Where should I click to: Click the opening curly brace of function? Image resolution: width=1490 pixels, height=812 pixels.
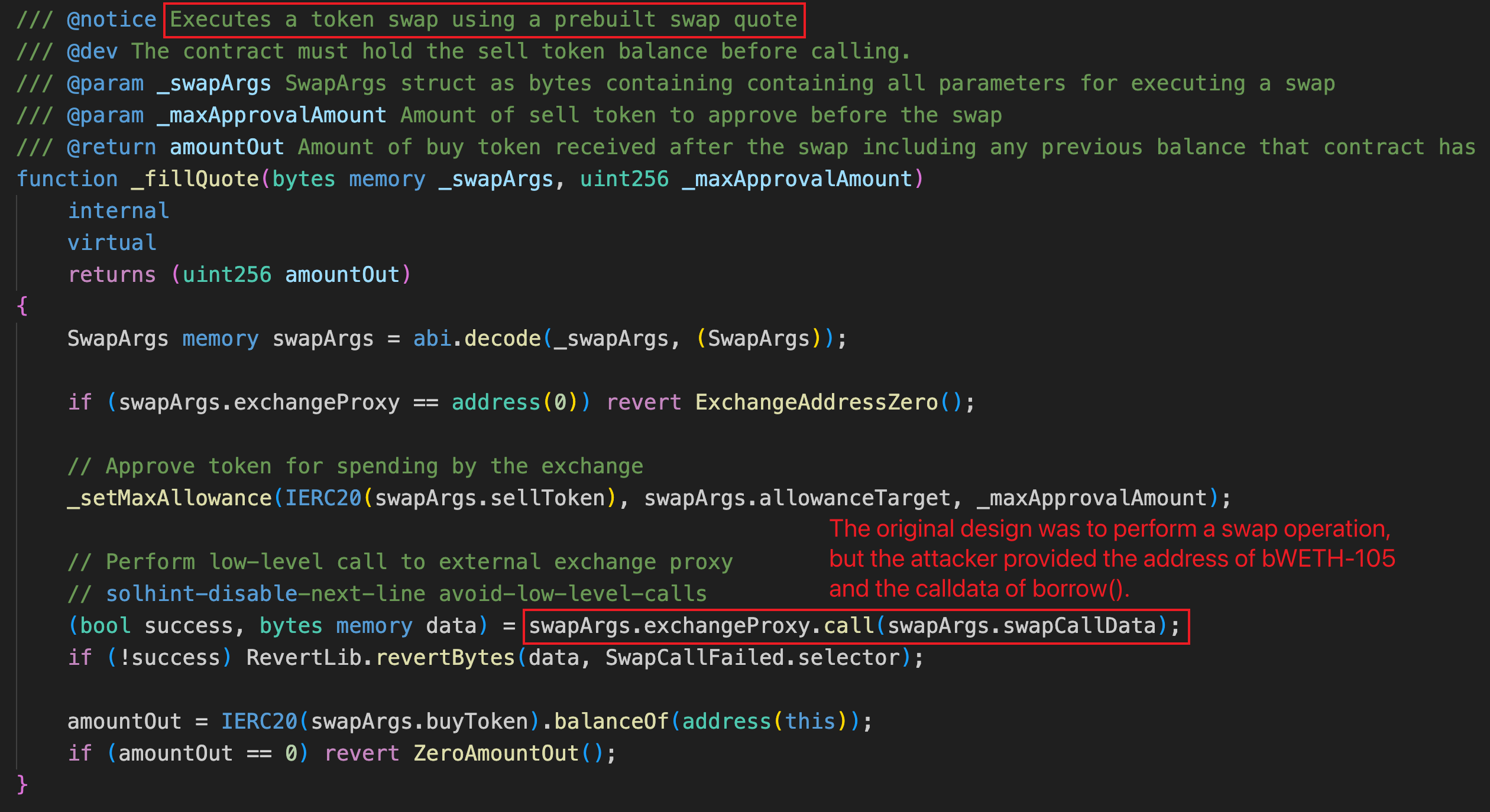pos(22,306)
